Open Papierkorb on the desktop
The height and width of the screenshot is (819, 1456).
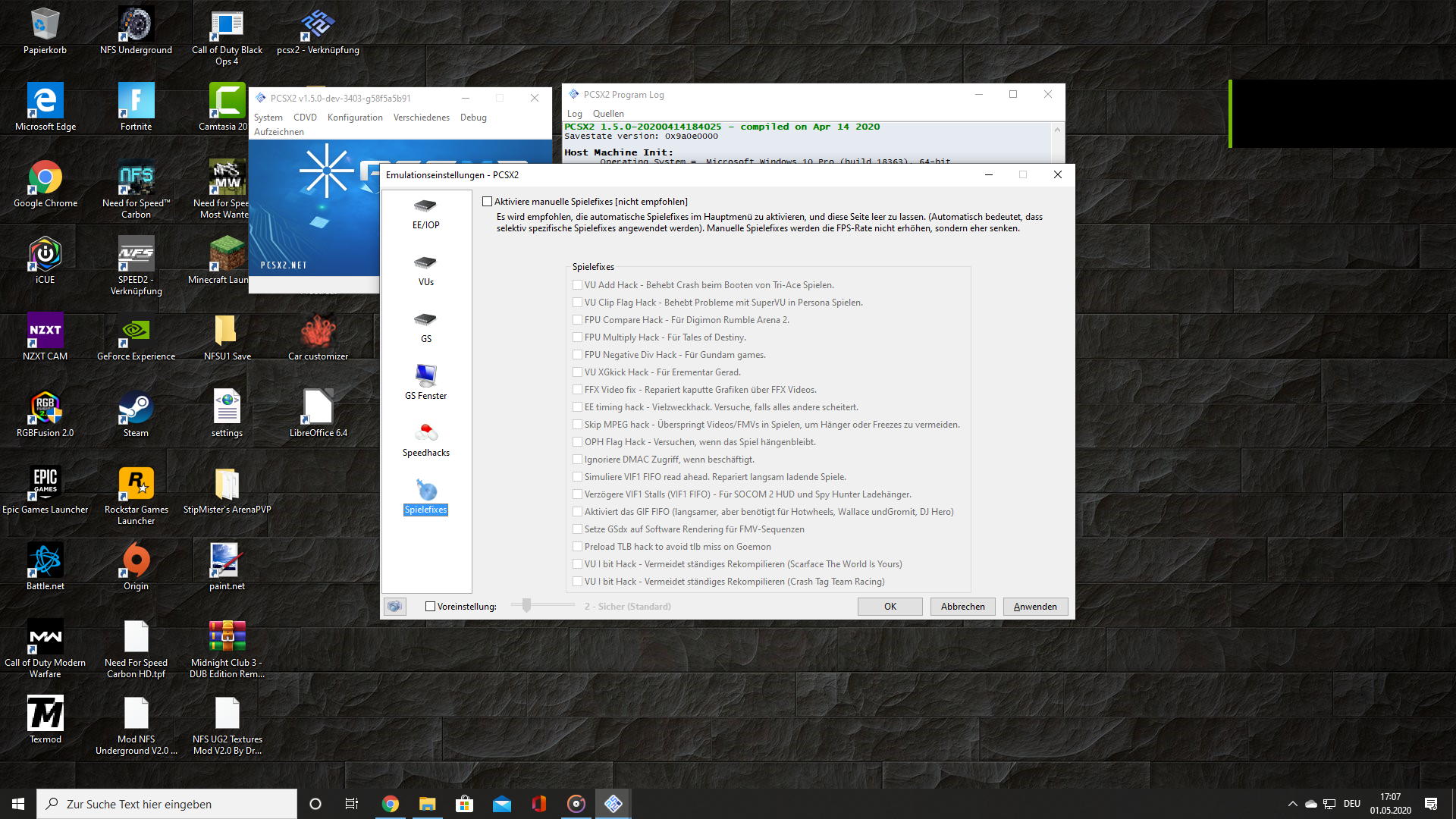(x=45, y=32)
